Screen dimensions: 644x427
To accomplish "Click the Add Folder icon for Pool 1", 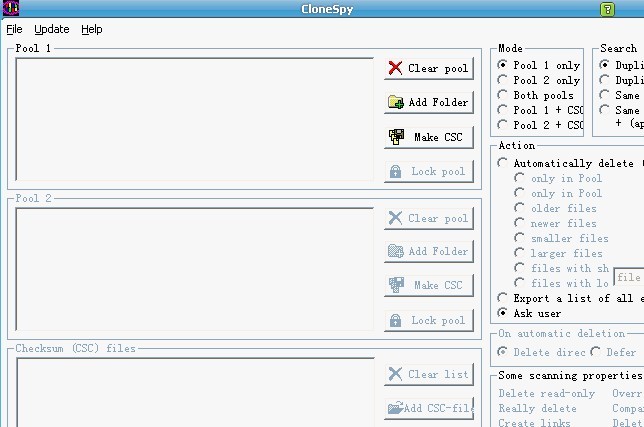I will pyautogui.click(x=395, y=103).
